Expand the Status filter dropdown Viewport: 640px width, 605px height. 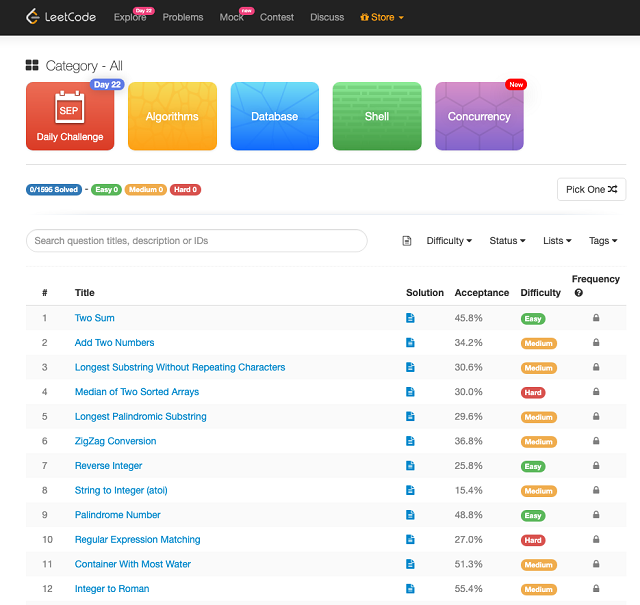tap(507, 241)
